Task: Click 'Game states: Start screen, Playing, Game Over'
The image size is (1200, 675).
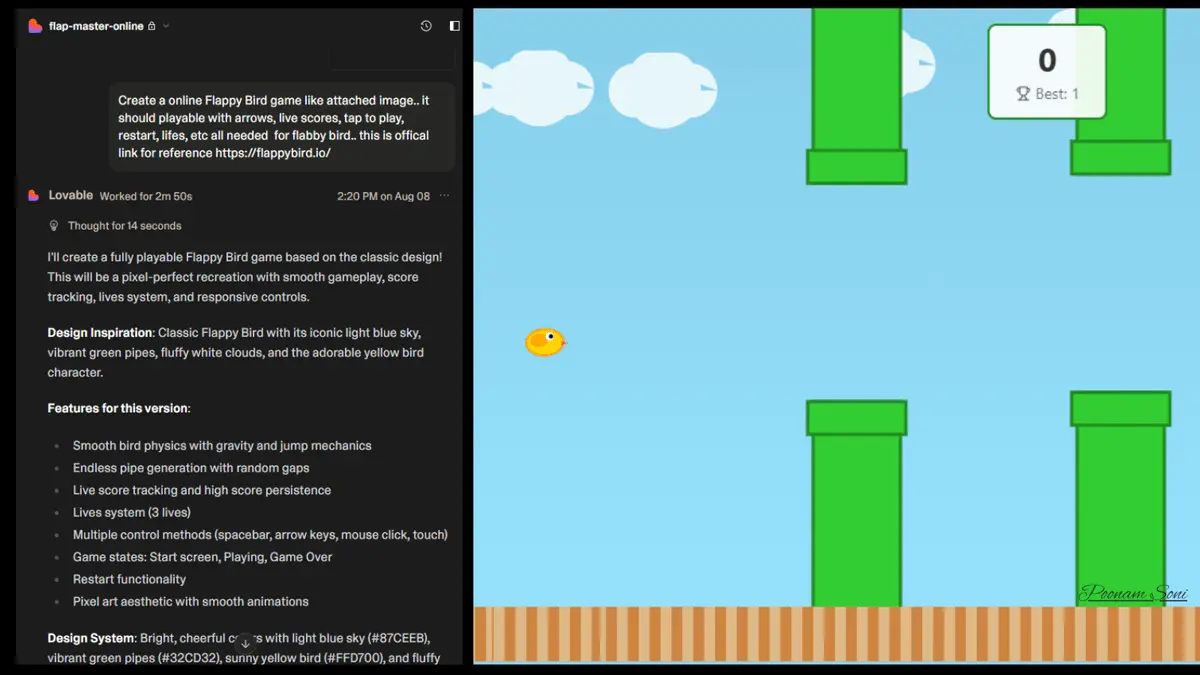Action: tap(203, 557)
